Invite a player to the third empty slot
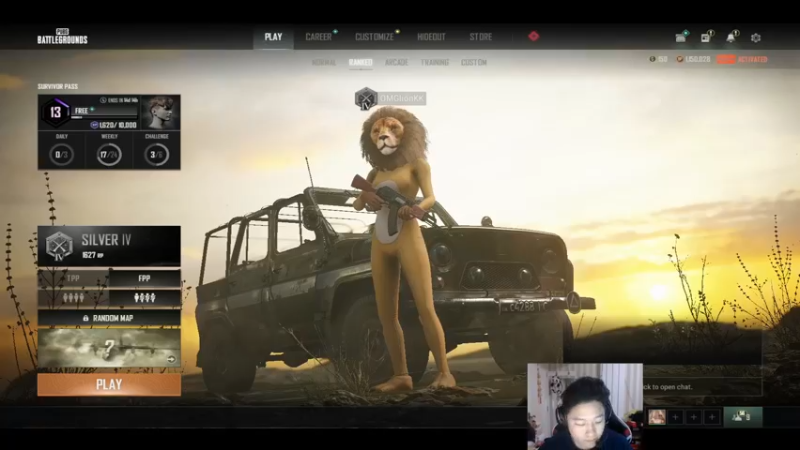The image size is (800, 450). pyautogui.click(x=712, y=417)
